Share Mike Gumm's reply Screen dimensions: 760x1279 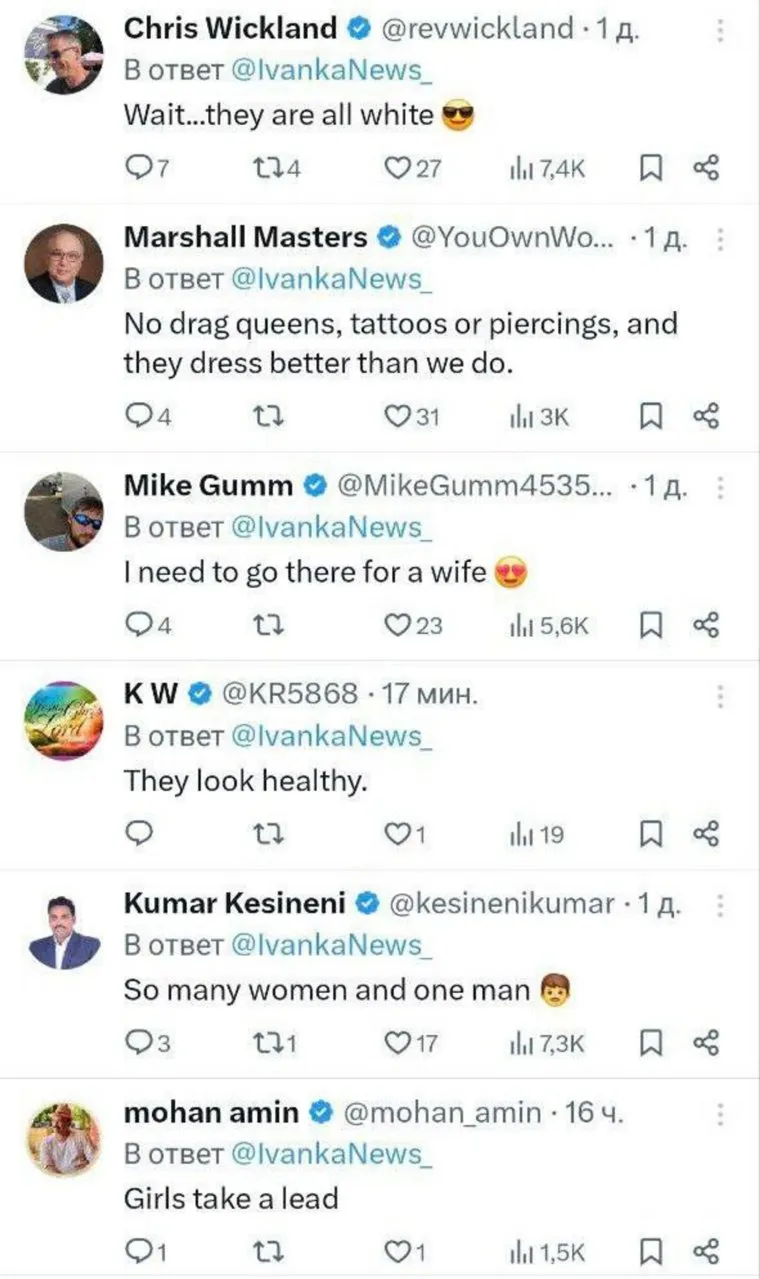pyautogui.click(x=706, y=626)
